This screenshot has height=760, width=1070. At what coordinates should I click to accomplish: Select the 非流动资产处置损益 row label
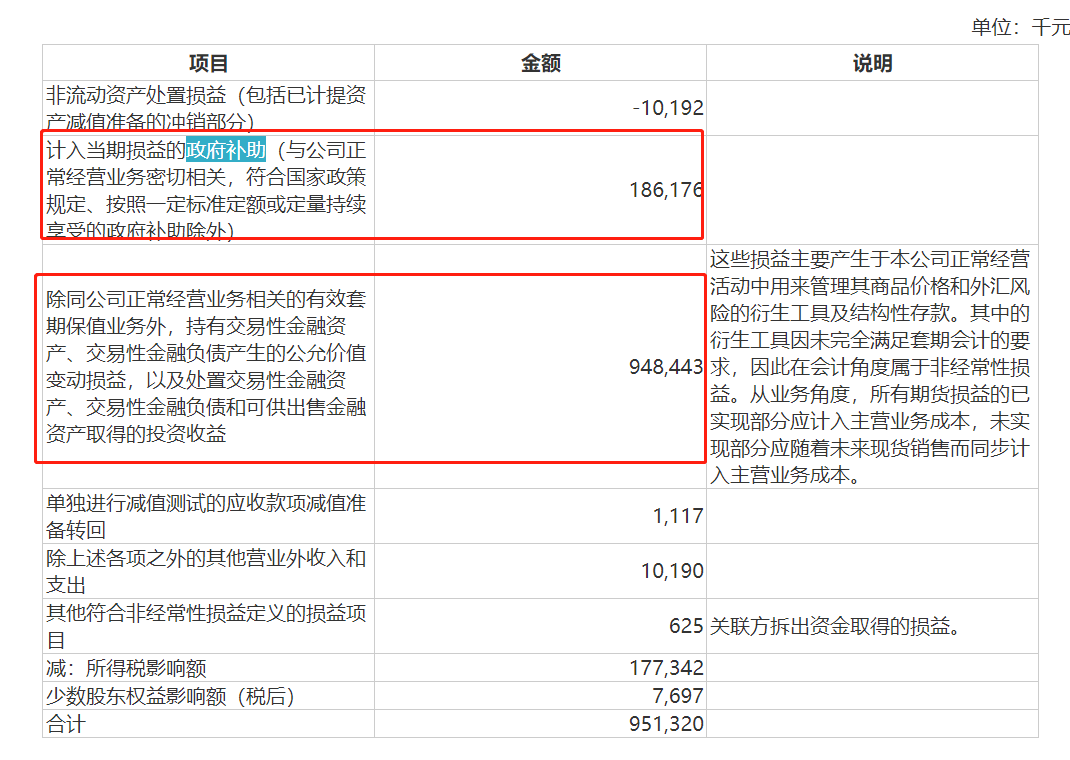(206, 108)
